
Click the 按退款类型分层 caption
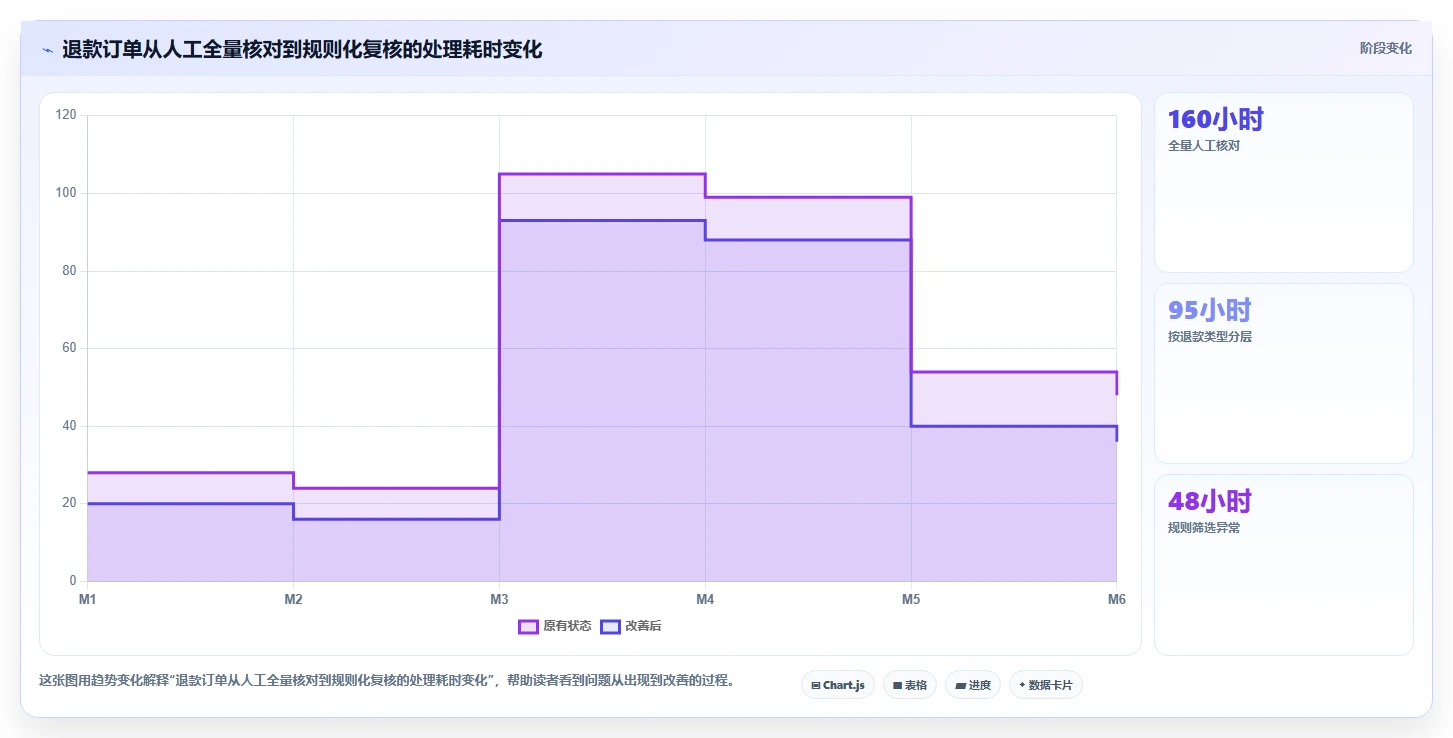pyautogui.click(x=1210, y=337)
